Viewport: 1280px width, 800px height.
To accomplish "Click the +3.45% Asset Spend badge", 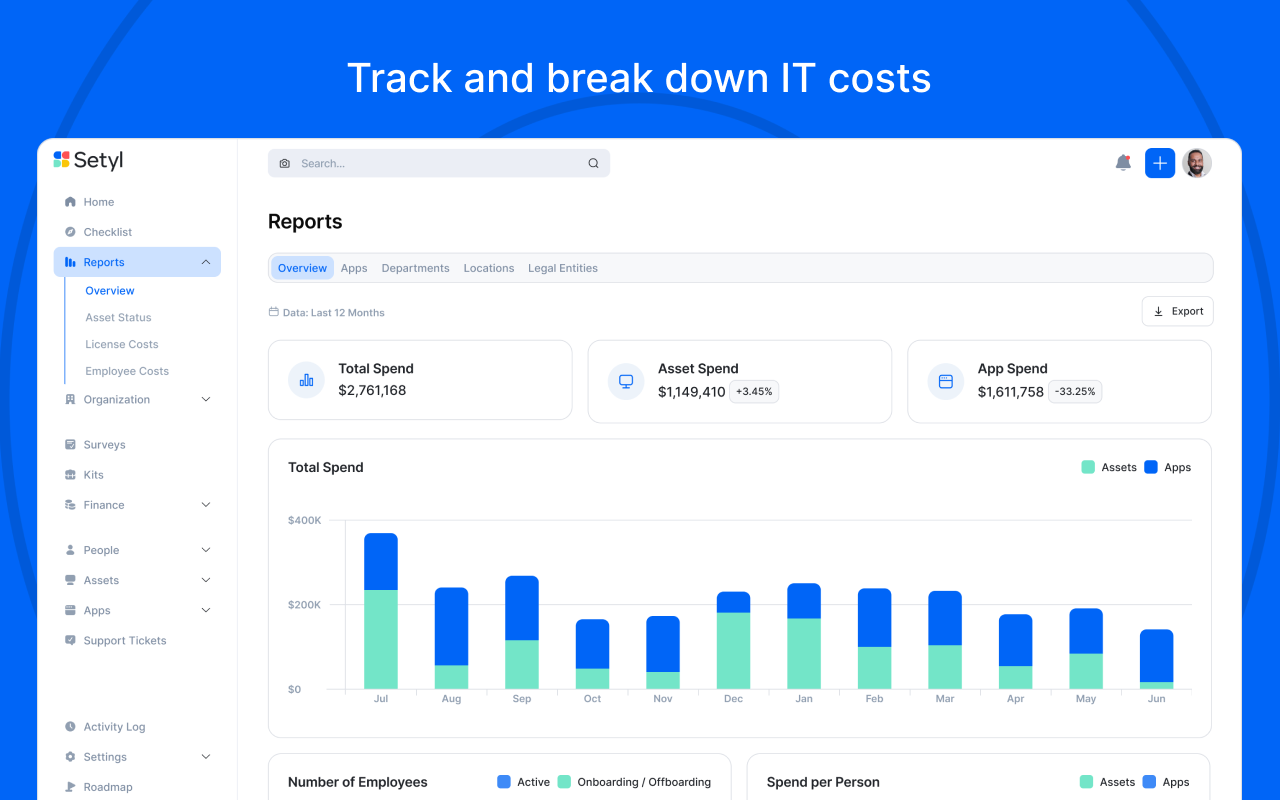I will click(x=754, y=392).
